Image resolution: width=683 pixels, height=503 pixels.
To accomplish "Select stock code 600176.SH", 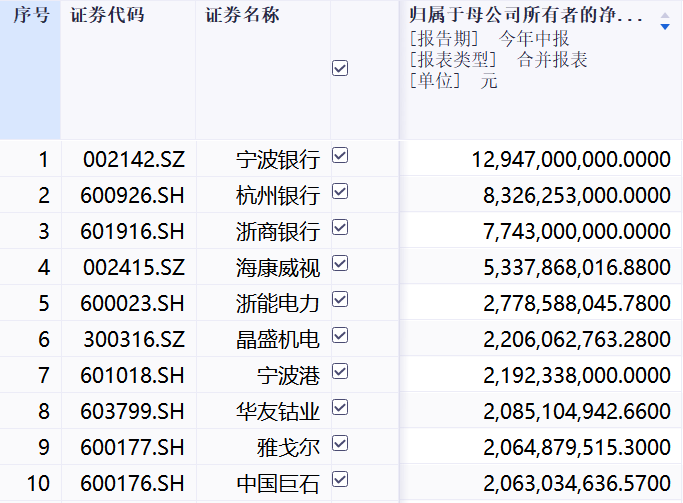I will tap(132, 484).
